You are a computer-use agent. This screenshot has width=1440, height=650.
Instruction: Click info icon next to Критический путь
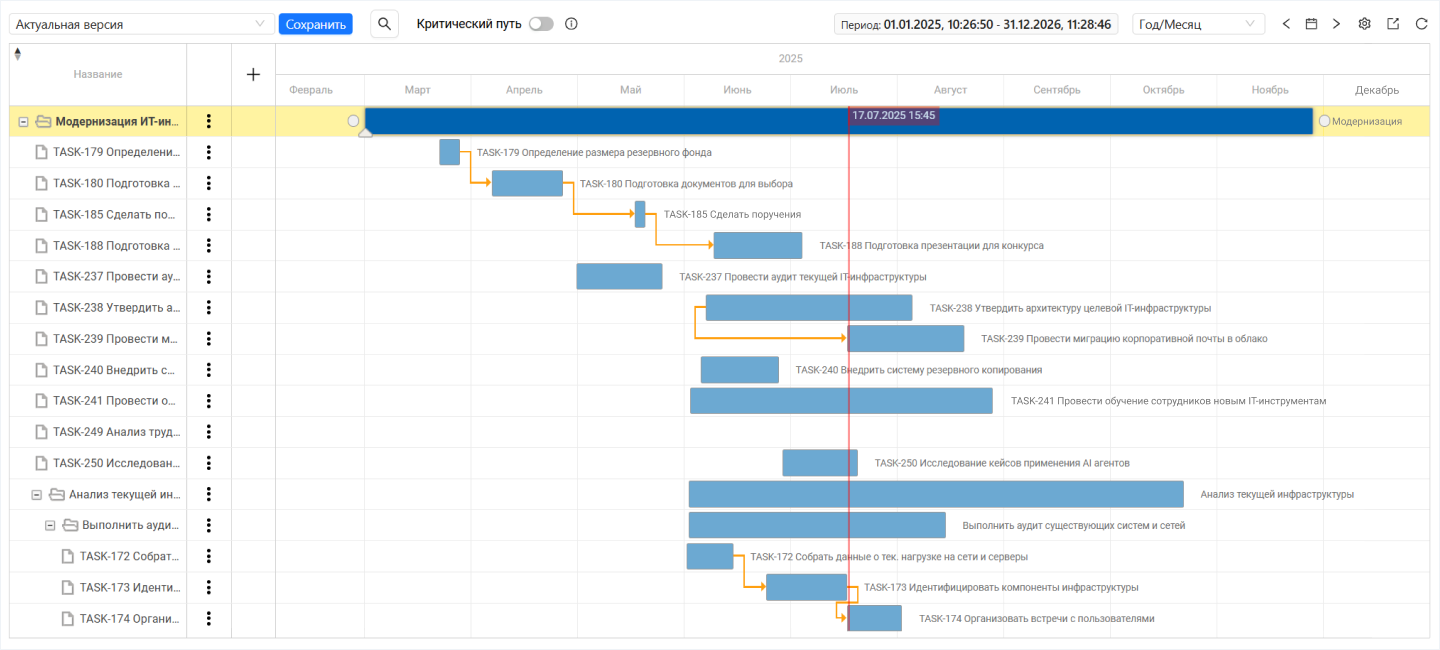point(571,24)
